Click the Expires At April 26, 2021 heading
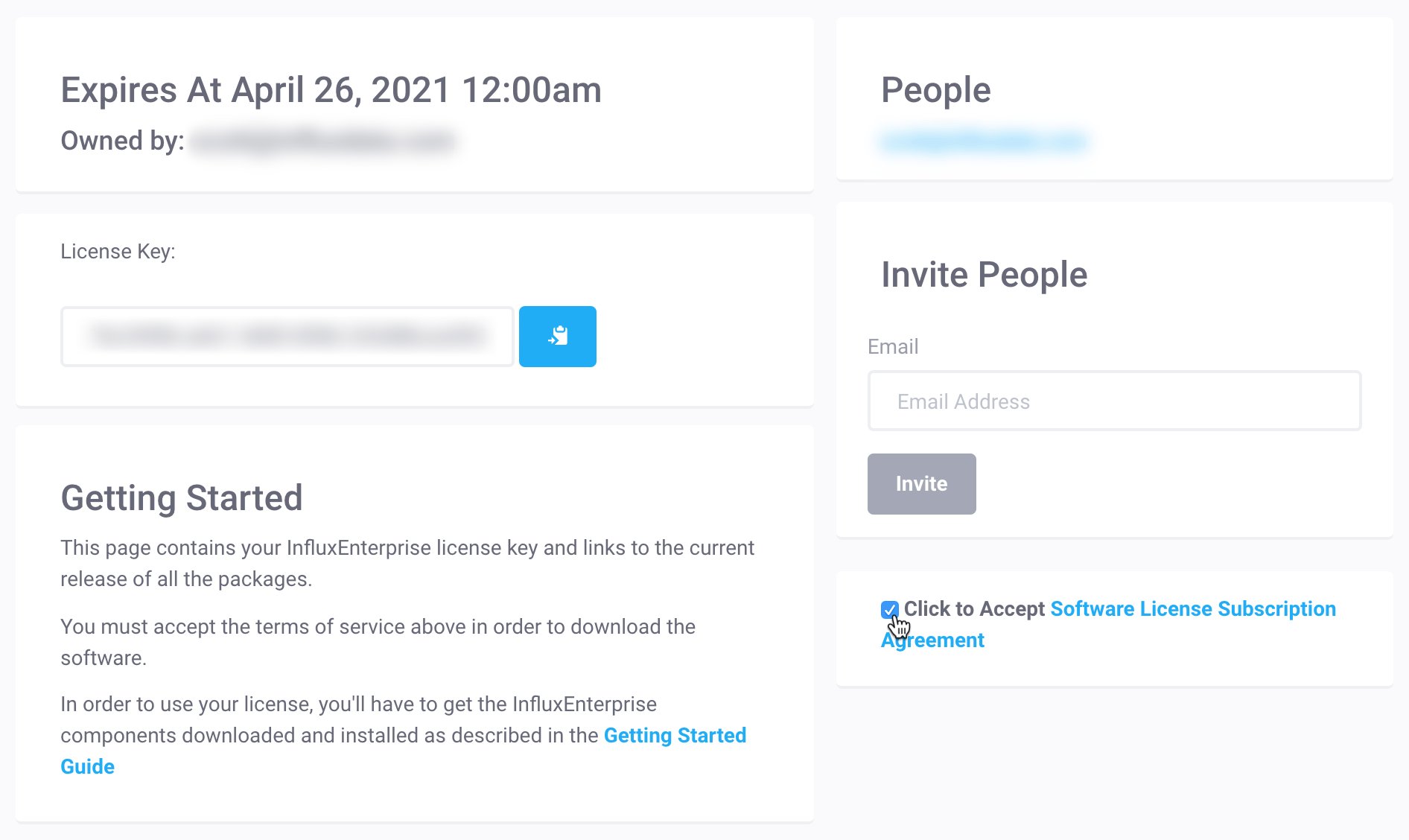The image size is (1409, 840). click(331, 90)
